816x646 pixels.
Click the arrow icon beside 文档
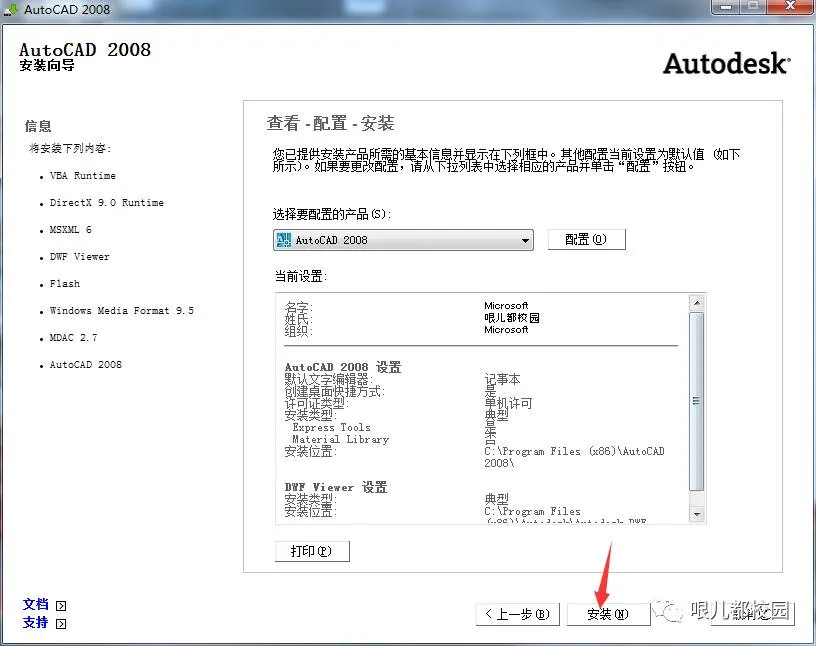click(x=61, y=606)
